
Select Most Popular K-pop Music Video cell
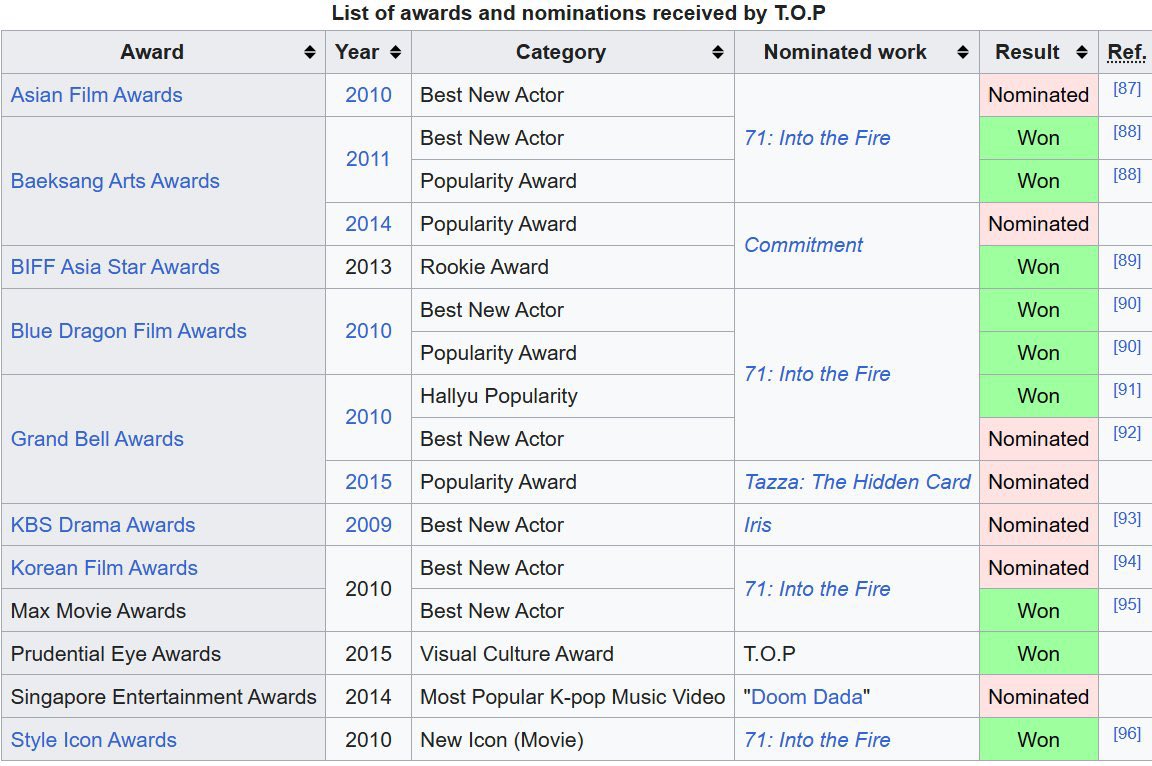572,697
